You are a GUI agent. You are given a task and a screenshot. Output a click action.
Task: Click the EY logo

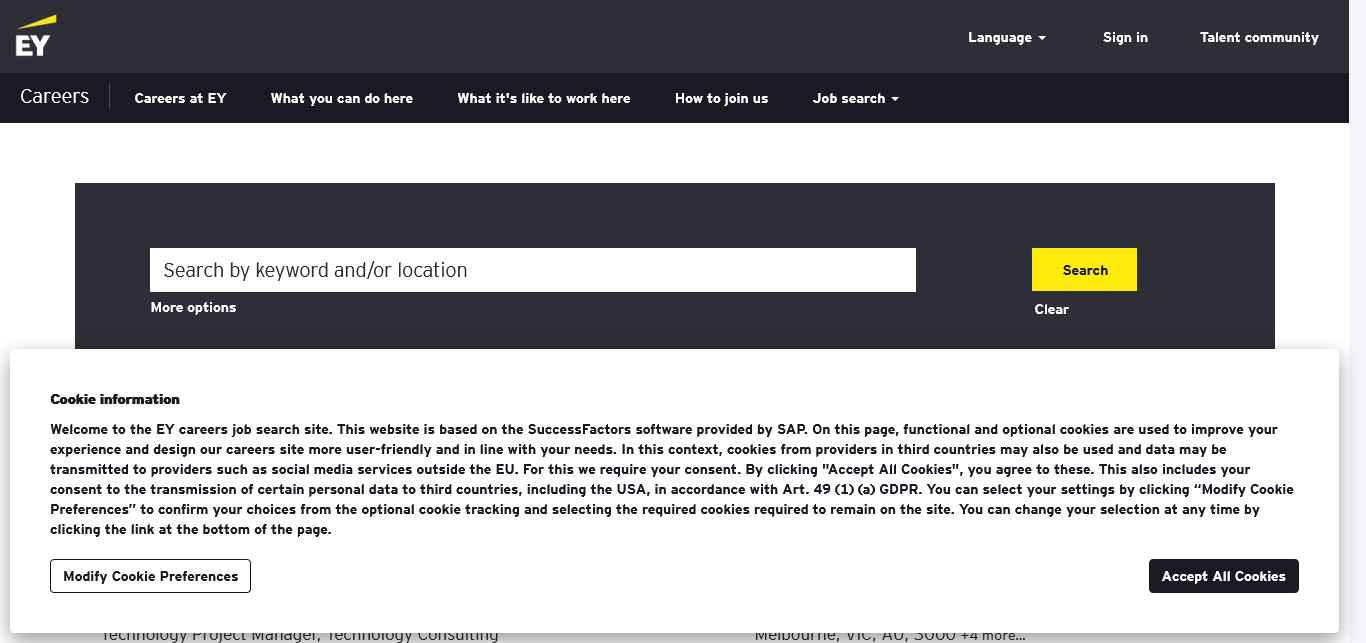click(35, 36)
